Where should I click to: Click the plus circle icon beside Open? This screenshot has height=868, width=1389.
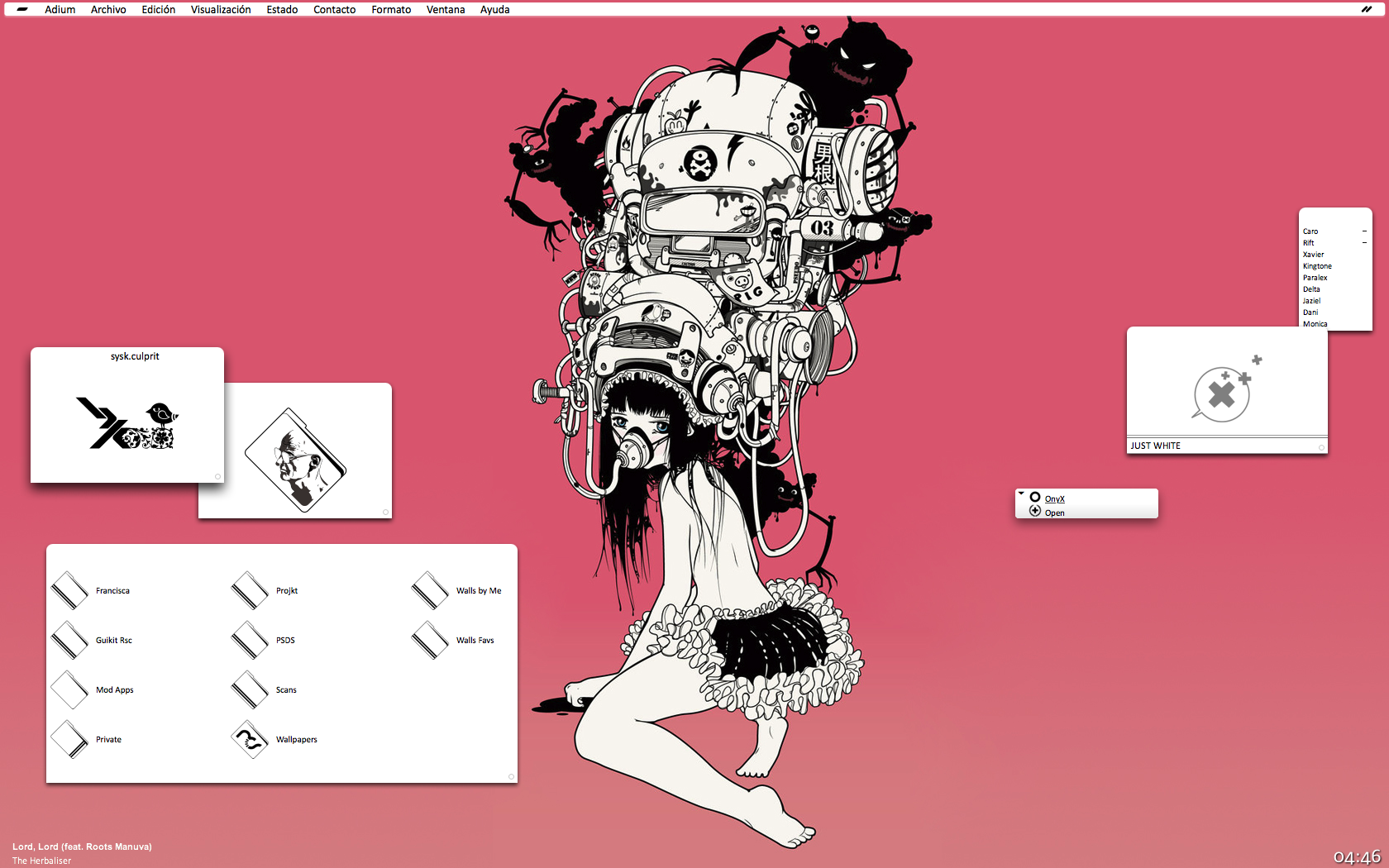point(1035,512)
